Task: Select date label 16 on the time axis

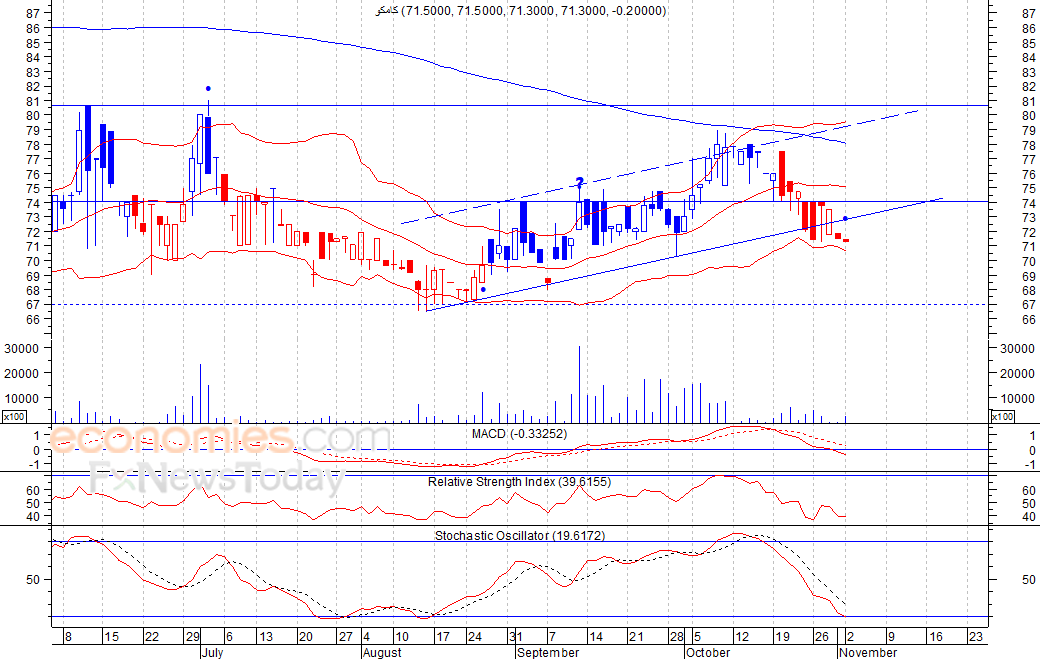Action: [x=936, y=636]
